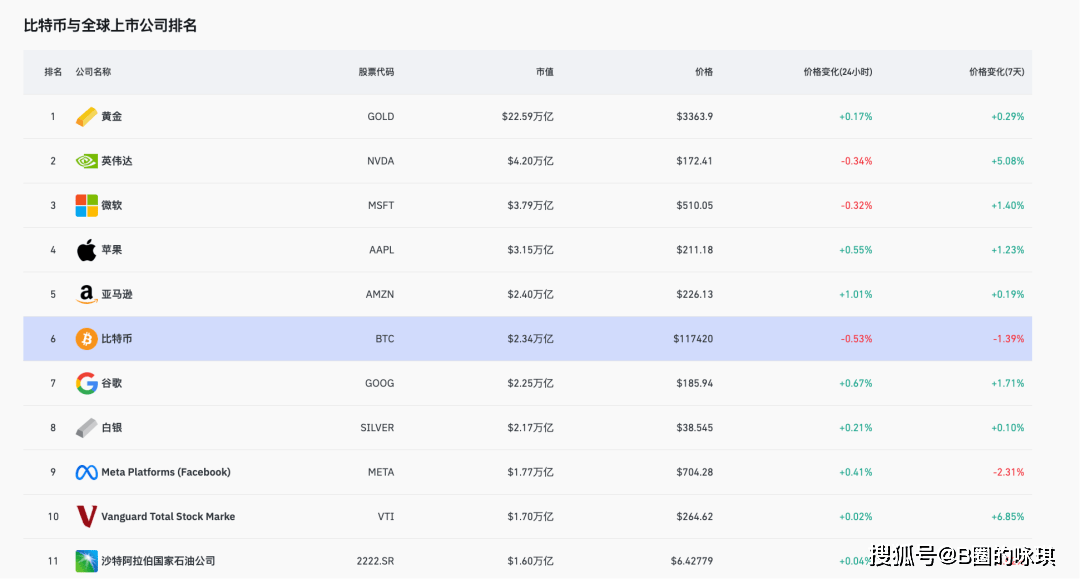Open the 苹果 company name
This screenshot has height=579, width=1080.
112,250
